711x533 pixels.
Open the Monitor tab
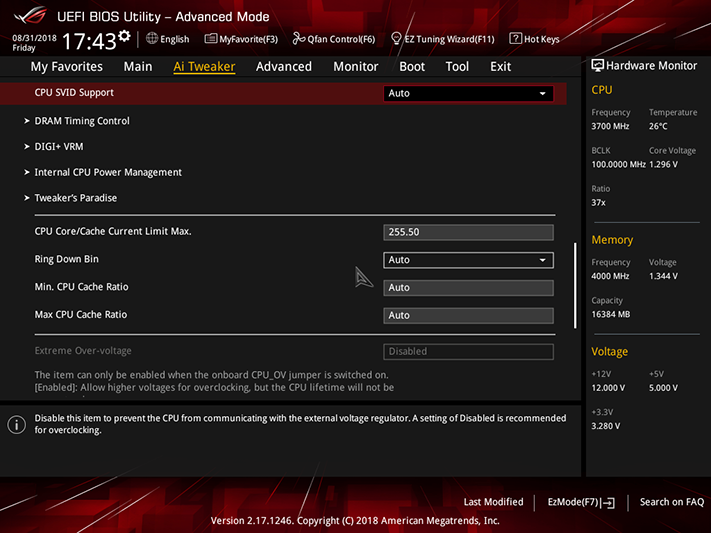[x=356, y=67]
